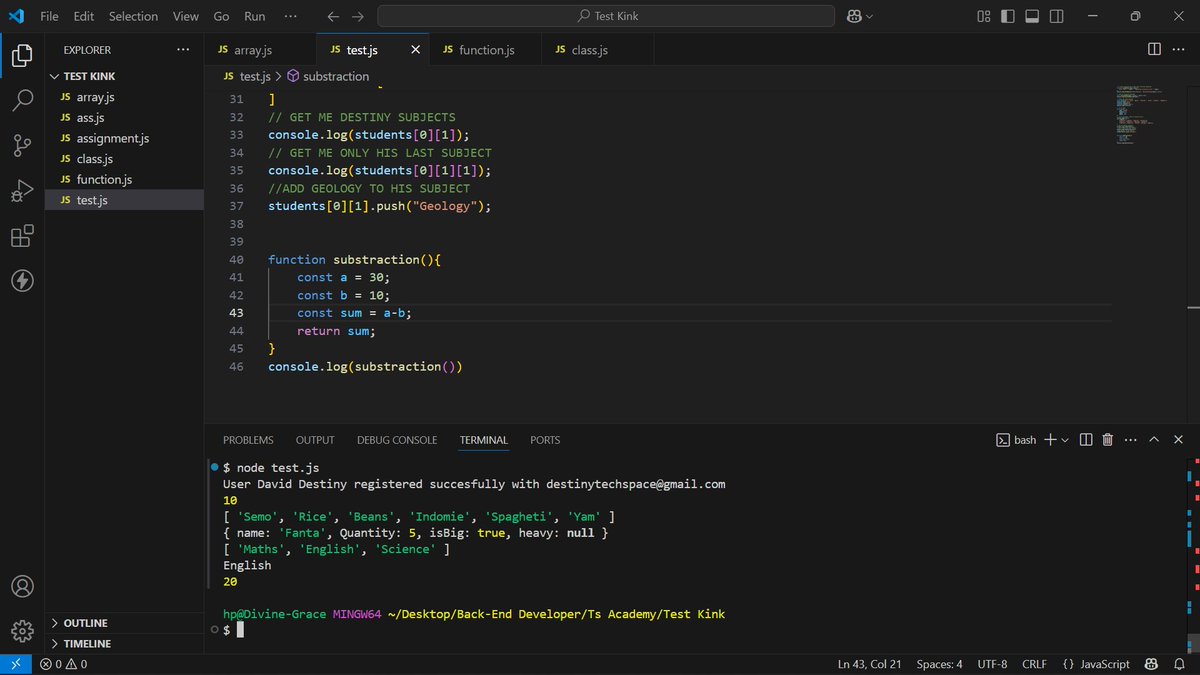The height and width of the screenshot is (675, 1200).
Task: Go forward with the right arrow
Action: [358, 16]
